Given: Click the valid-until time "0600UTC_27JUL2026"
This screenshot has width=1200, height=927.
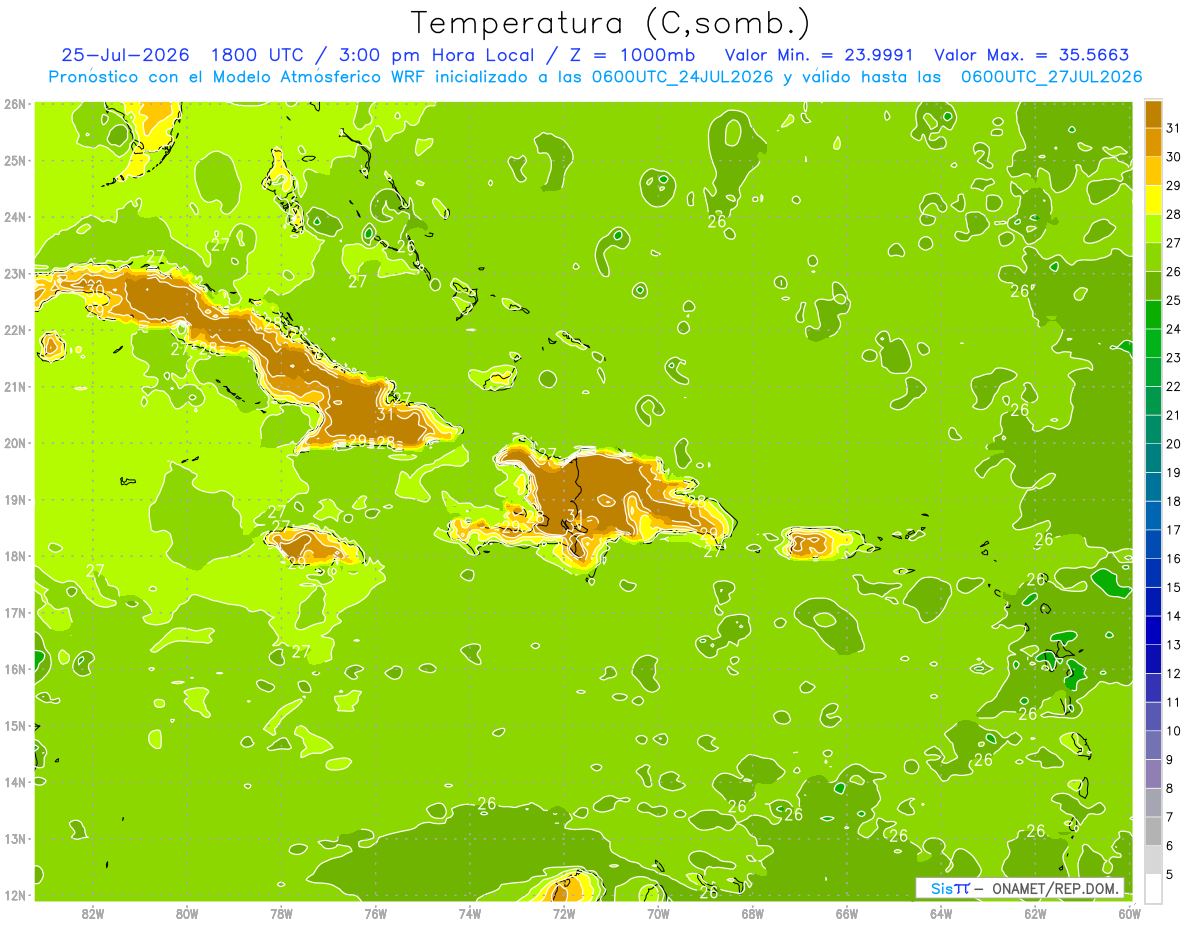Looking at the screenshot, I should coord(1051,77).
